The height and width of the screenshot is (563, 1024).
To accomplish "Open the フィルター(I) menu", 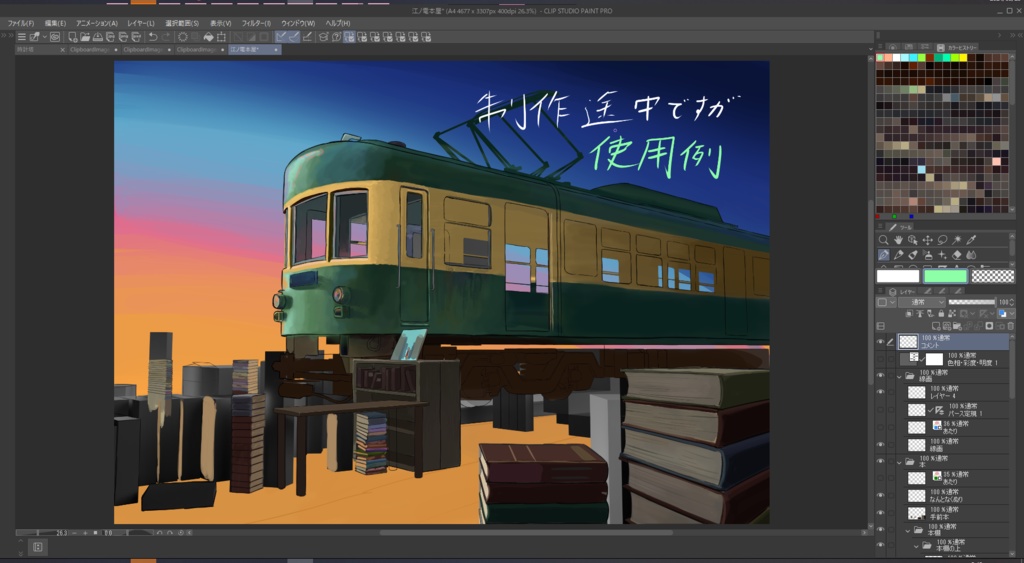I will tap(256, 24).
